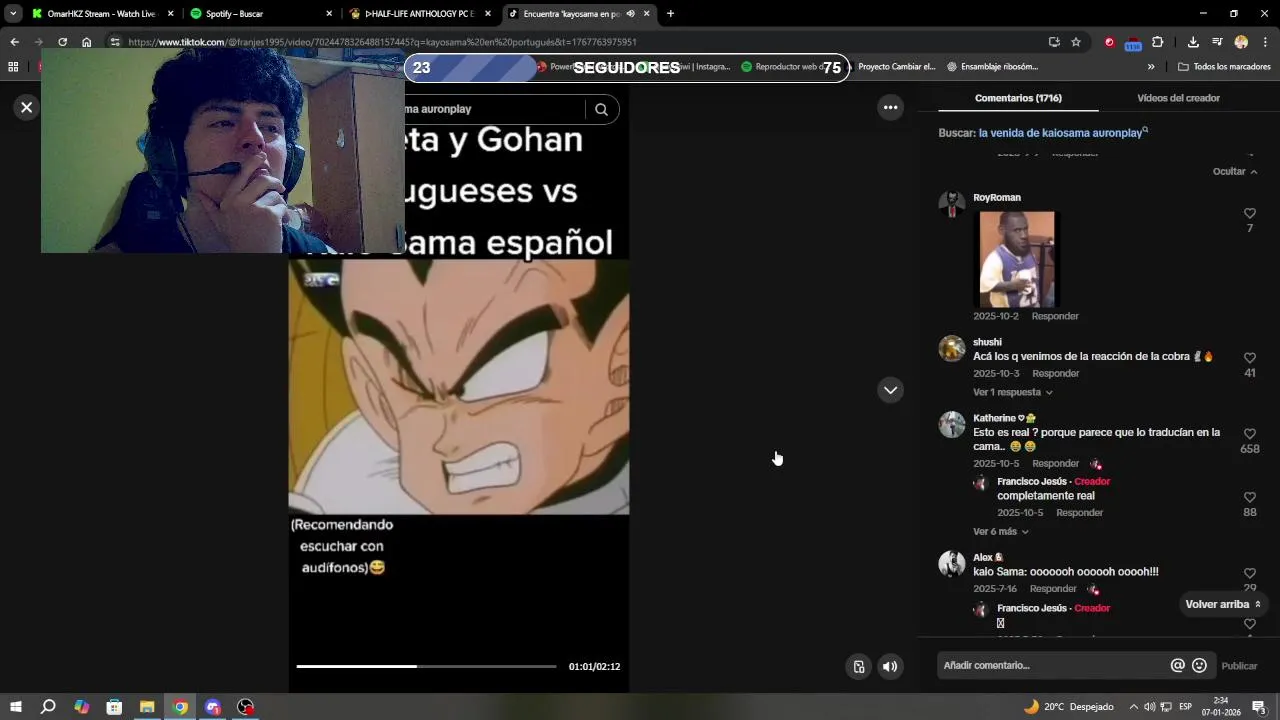The image size is (1280, 720).
Task: Switch to the Comentarios (1716) tab
Action: point(1018,98)
